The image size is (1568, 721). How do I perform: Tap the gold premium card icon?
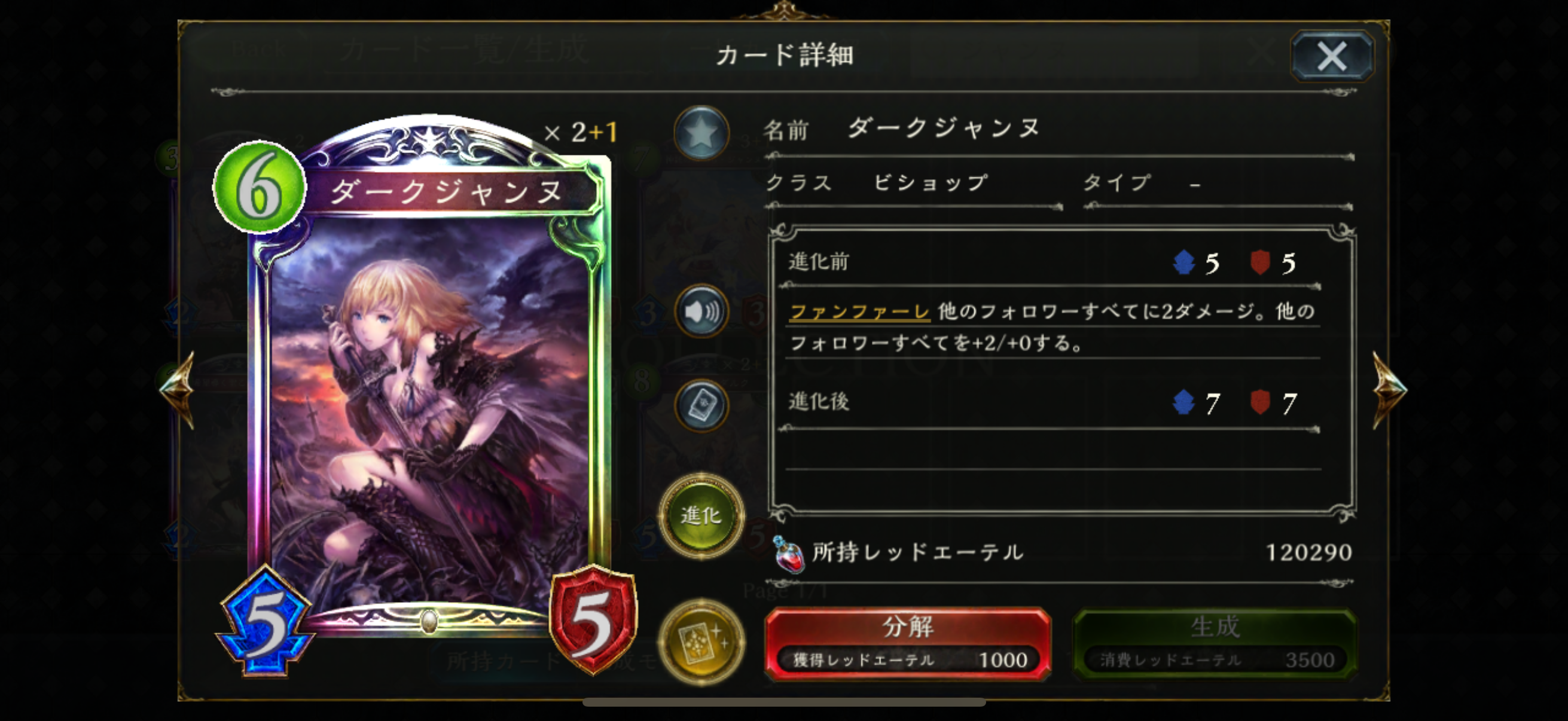701,642
